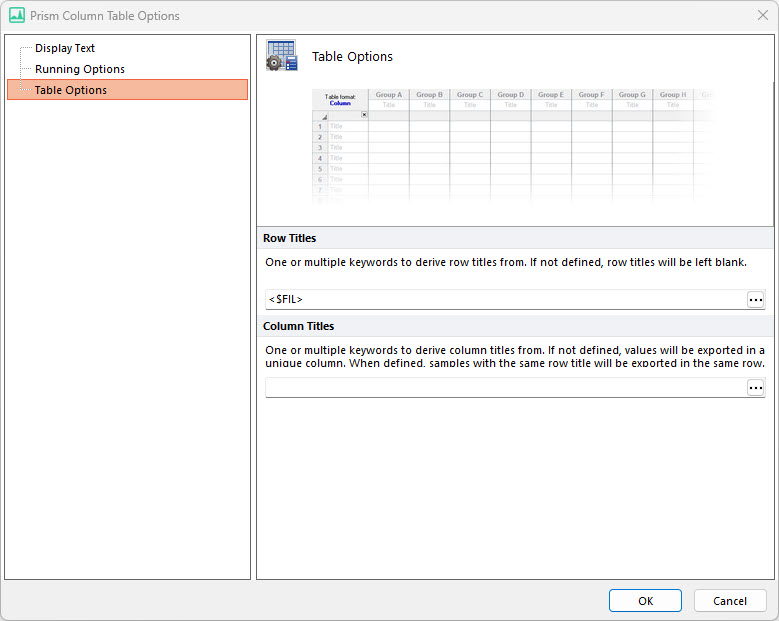Click the small x icon in table preview
779x621 pixels.
(363, 115)
